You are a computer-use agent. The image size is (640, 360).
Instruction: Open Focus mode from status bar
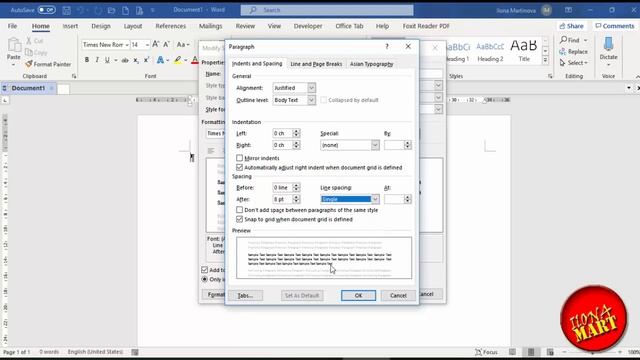point(487,352)
